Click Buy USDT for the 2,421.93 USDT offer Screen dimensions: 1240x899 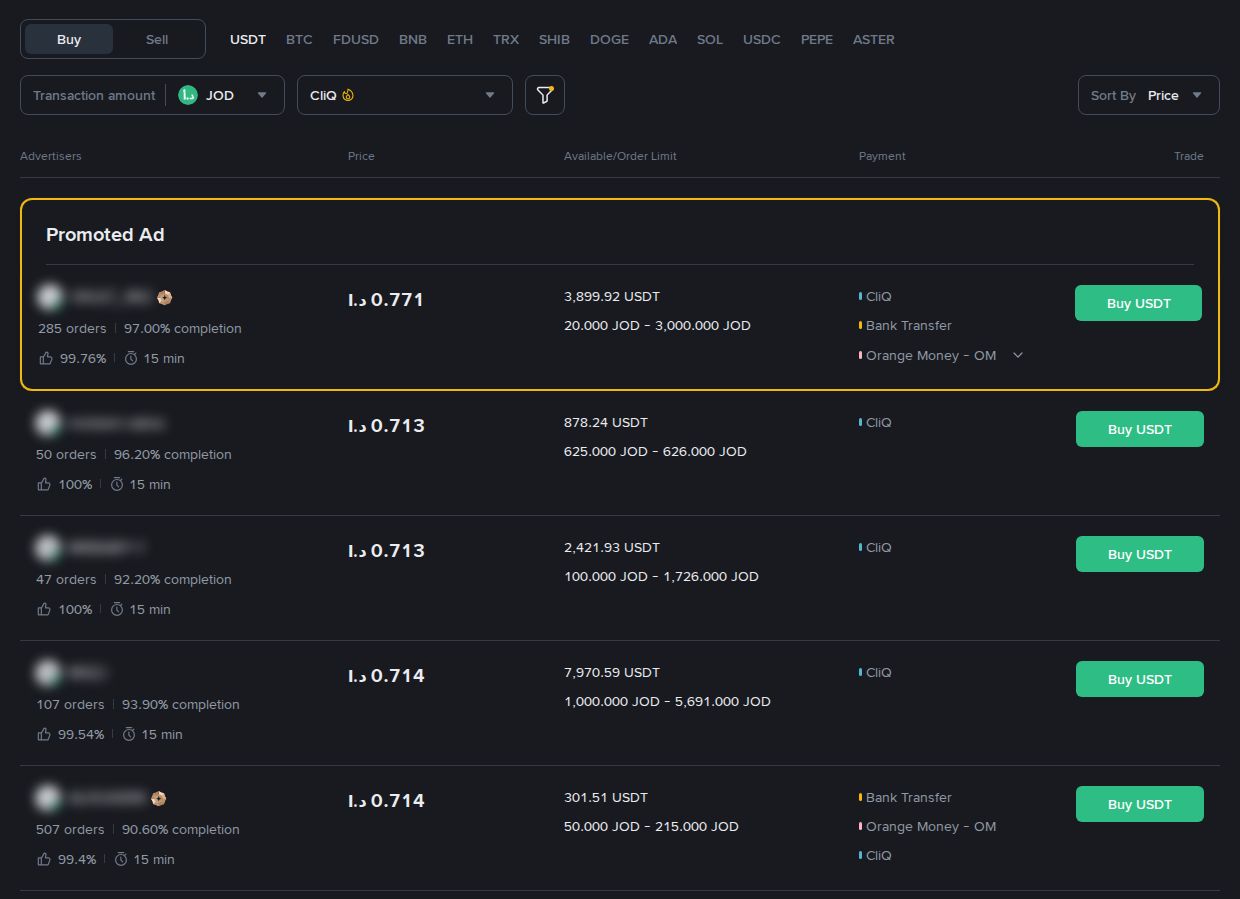click(1140, 554)
